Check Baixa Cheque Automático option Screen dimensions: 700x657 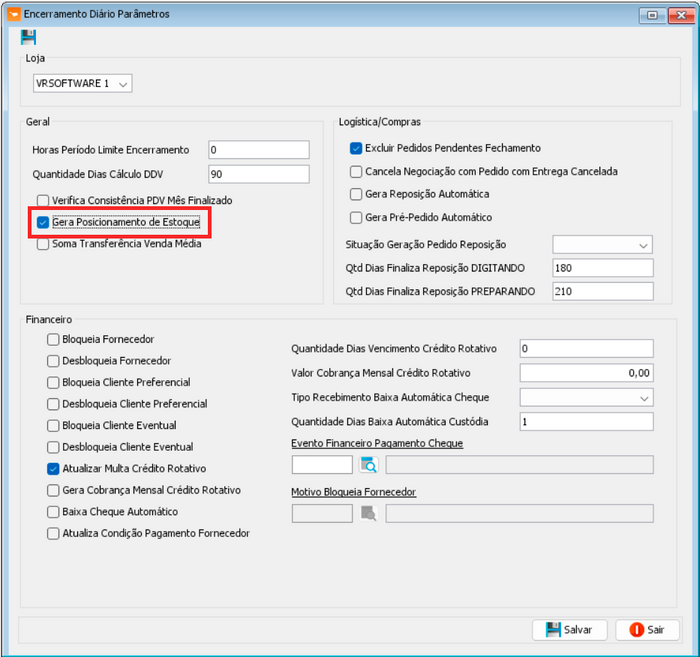pyautogui.click(x=53, y=511)
